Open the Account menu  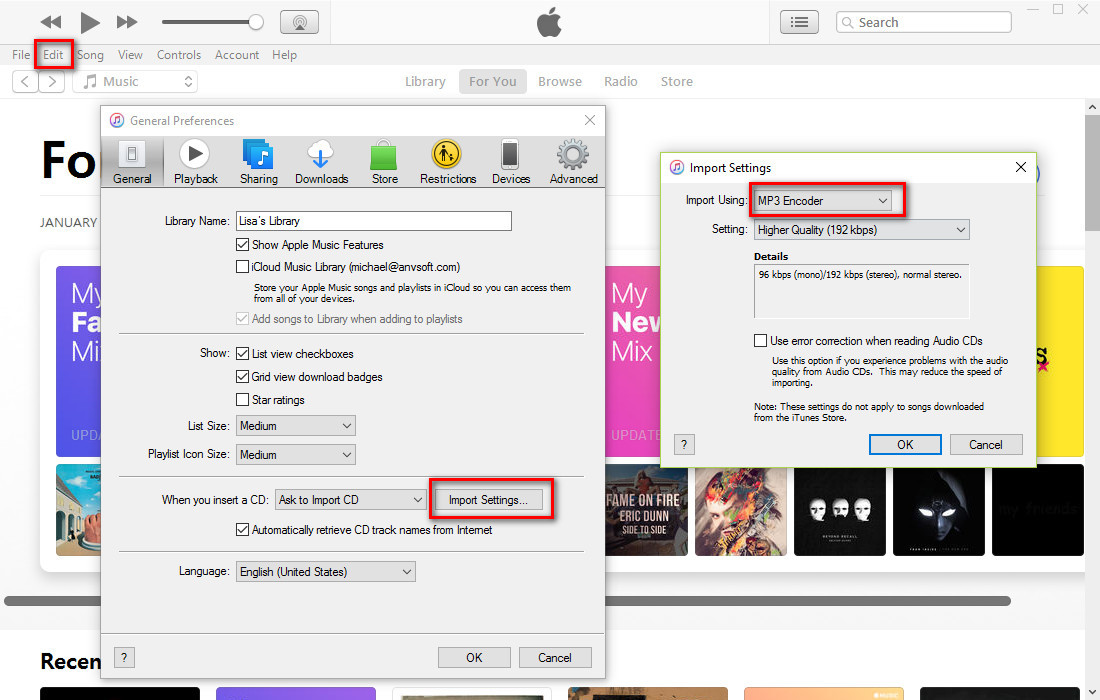(x=237, y=55)
